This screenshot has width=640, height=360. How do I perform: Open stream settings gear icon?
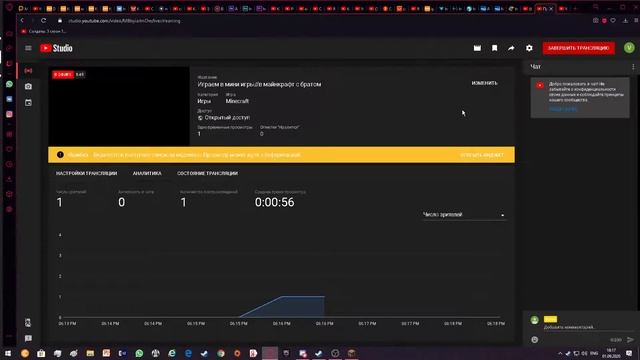pyautogui.click(x=529, y=48)
